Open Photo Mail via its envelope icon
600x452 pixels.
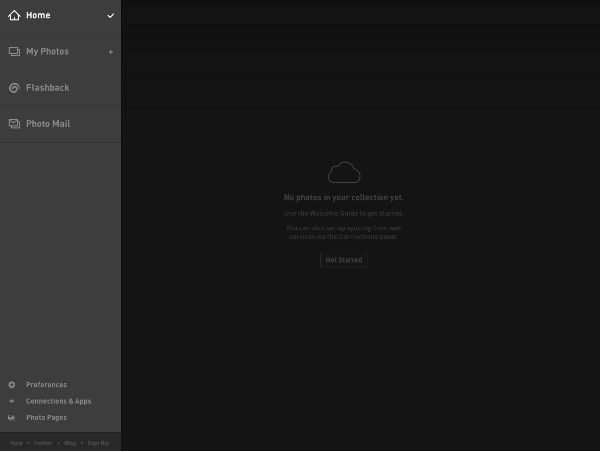14,124
